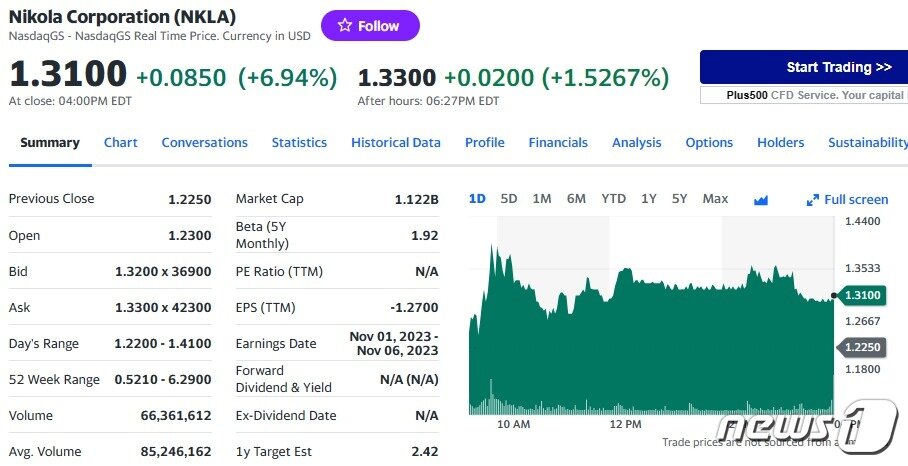Click the 1.2250 previous close chart marker

[860, 346]
